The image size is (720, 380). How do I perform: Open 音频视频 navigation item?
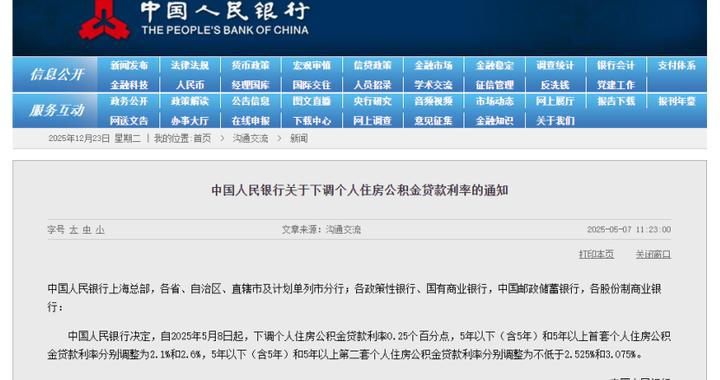(433, 101)
